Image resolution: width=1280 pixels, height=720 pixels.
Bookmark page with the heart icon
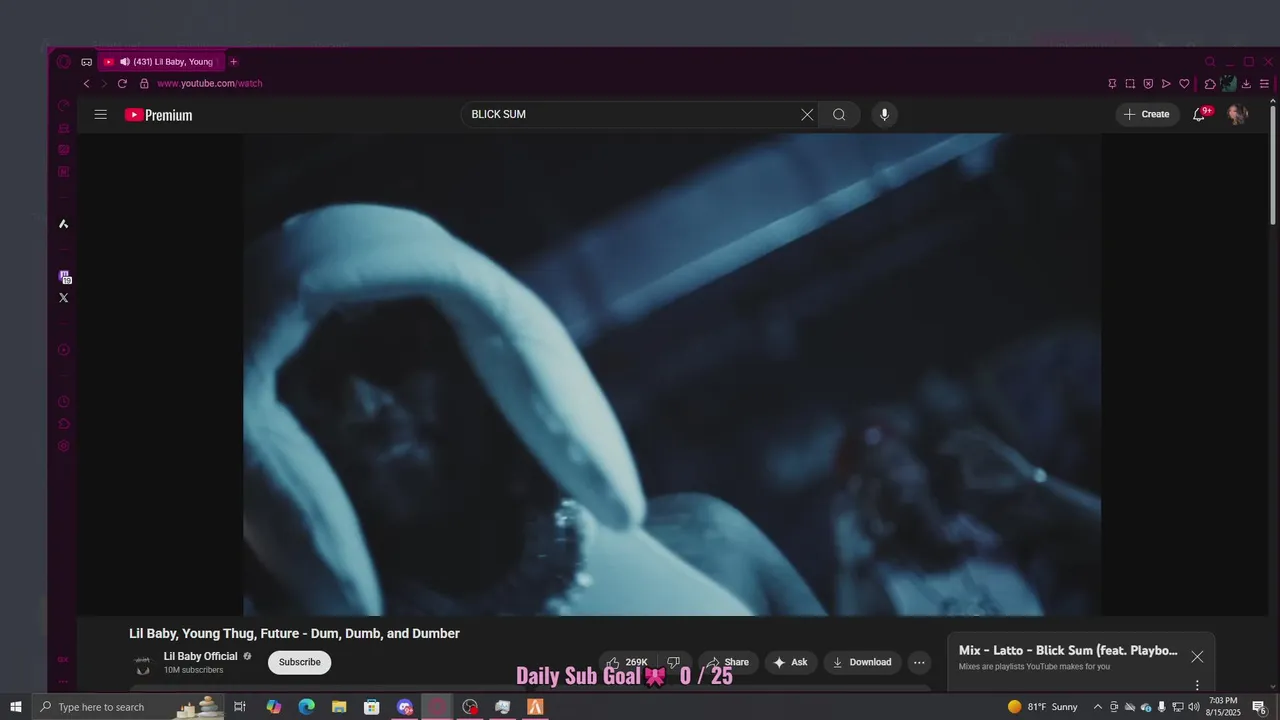tap(1184, 84)
